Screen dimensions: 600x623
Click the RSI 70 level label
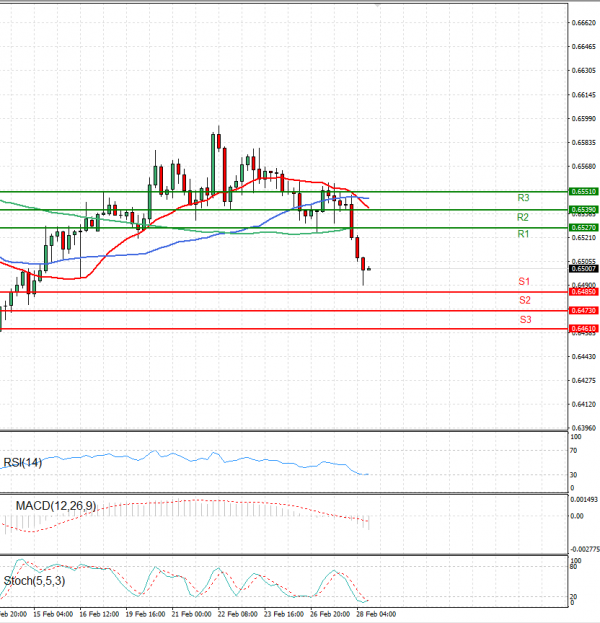point(573,451)
